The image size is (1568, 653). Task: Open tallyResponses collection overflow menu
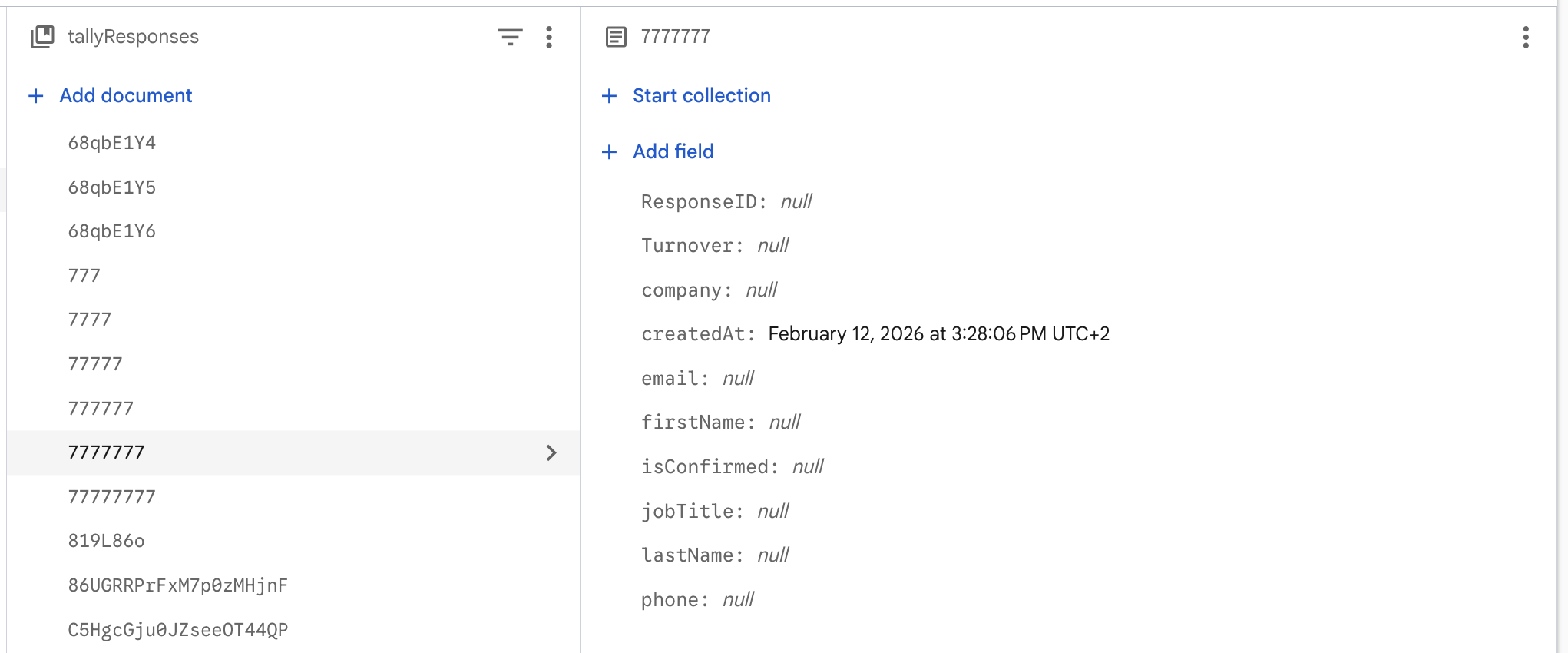tap(549, 37)
